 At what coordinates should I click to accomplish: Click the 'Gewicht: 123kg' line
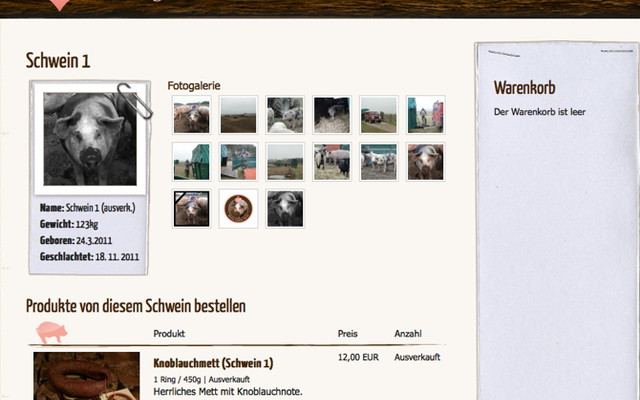(x=69, y=224)
